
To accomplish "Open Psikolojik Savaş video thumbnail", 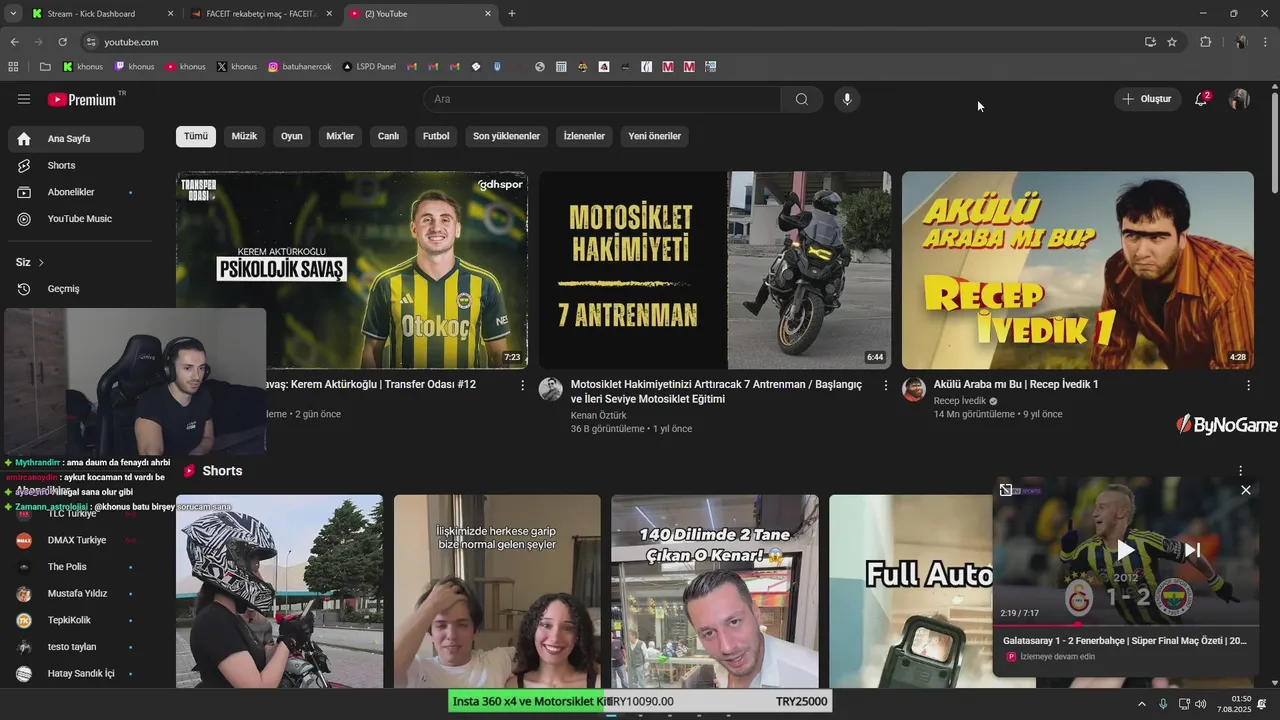I will pos(352,270).
